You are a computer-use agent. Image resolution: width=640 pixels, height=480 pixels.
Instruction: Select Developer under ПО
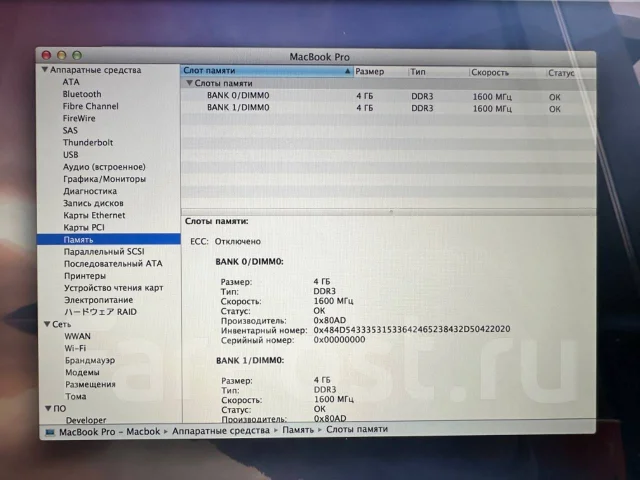pyautogui.click(x=86, y=420)
